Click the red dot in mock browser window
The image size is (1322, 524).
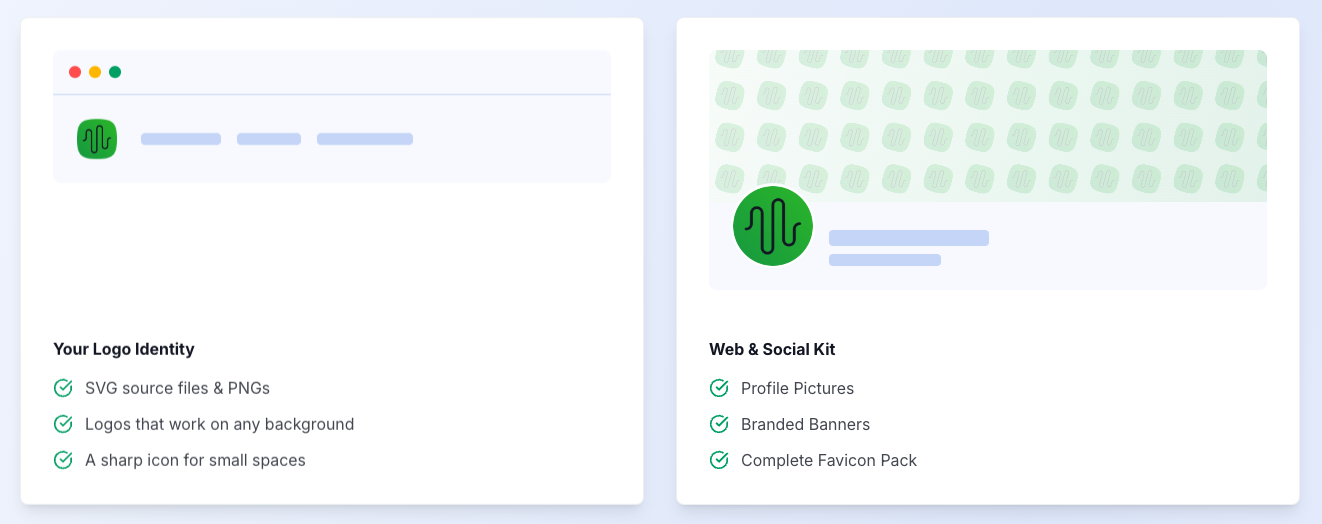75,72
